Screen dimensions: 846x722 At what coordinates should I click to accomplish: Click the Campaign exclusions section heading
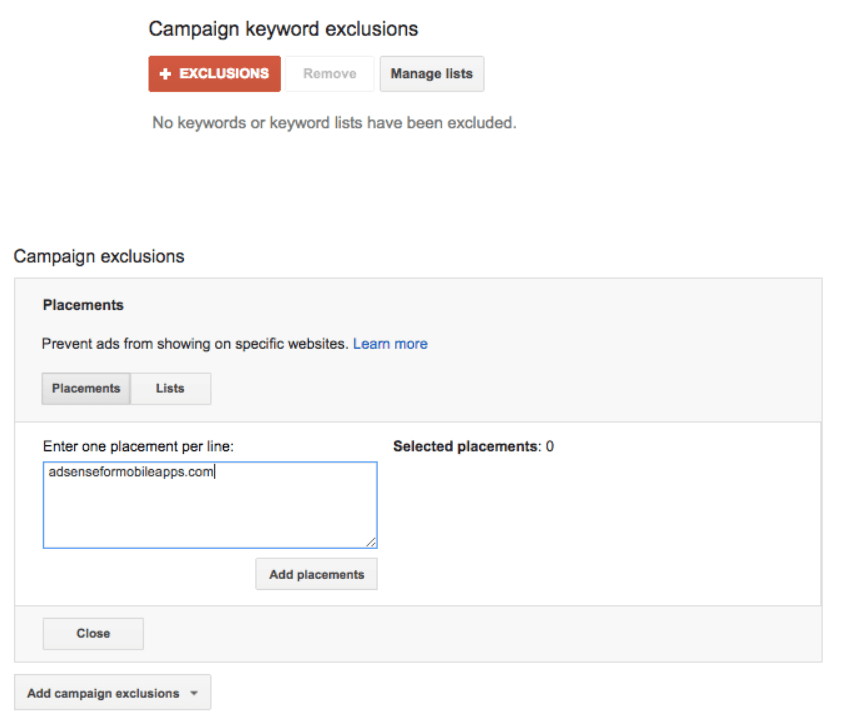(x=99, y=256)
